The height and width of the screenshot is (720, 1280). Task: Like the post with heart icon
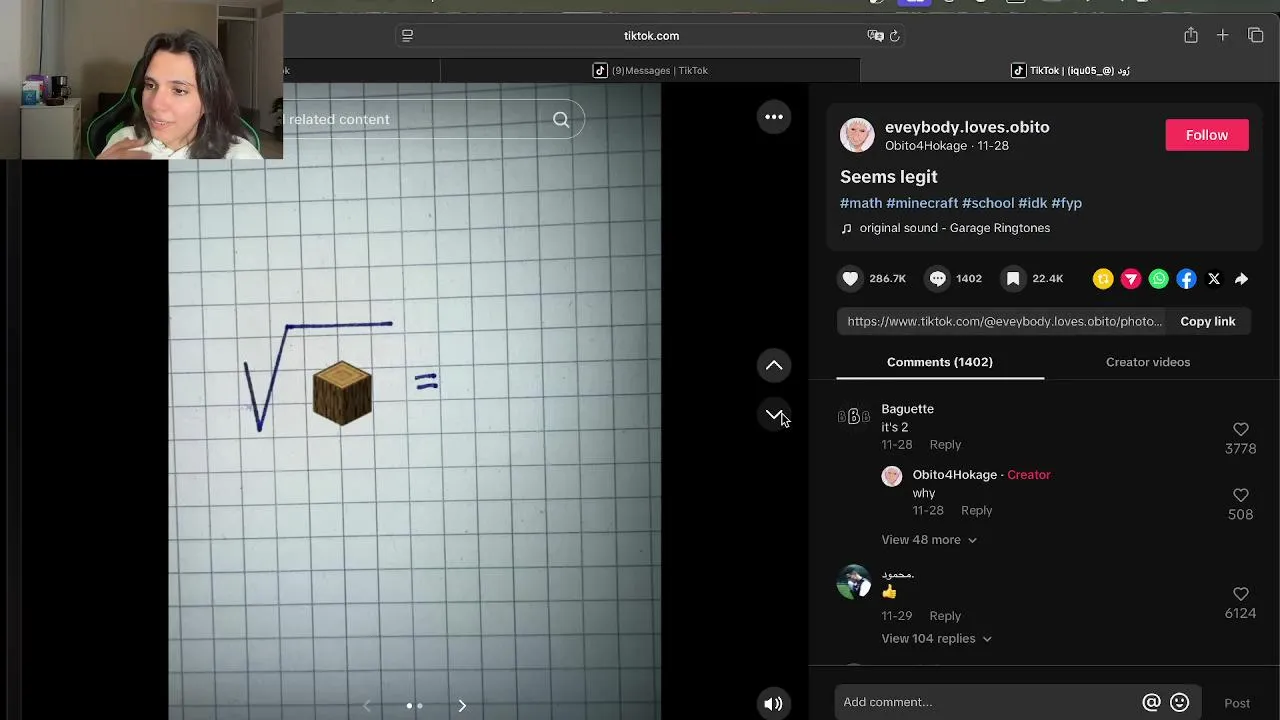tap(850, 279)
